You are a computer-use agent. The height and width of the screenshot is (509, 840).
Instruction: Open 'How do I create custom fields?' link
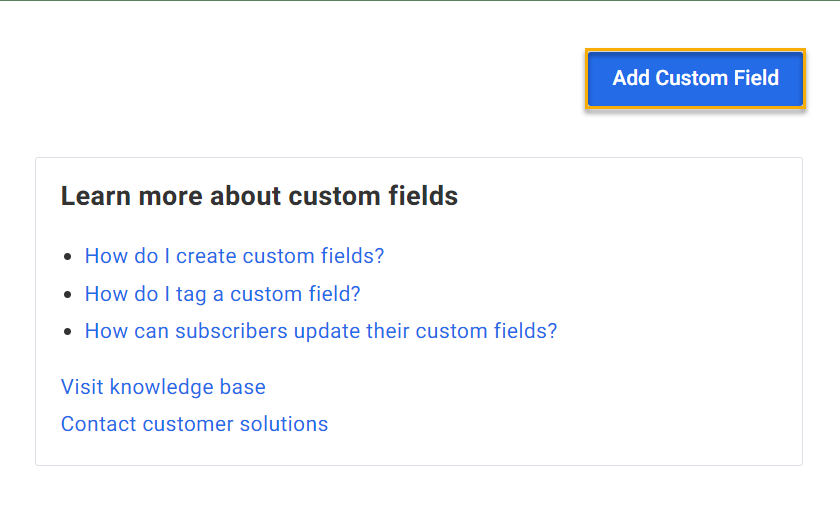(234, 256)
